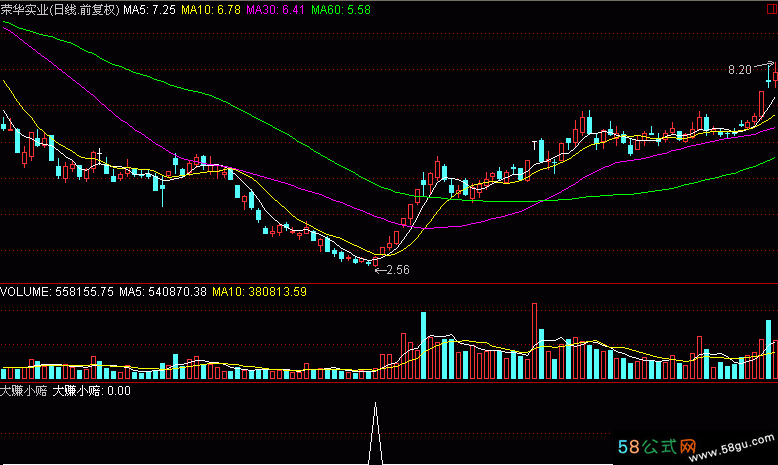Select the MA5: 7.25 price label

(149, 9)
